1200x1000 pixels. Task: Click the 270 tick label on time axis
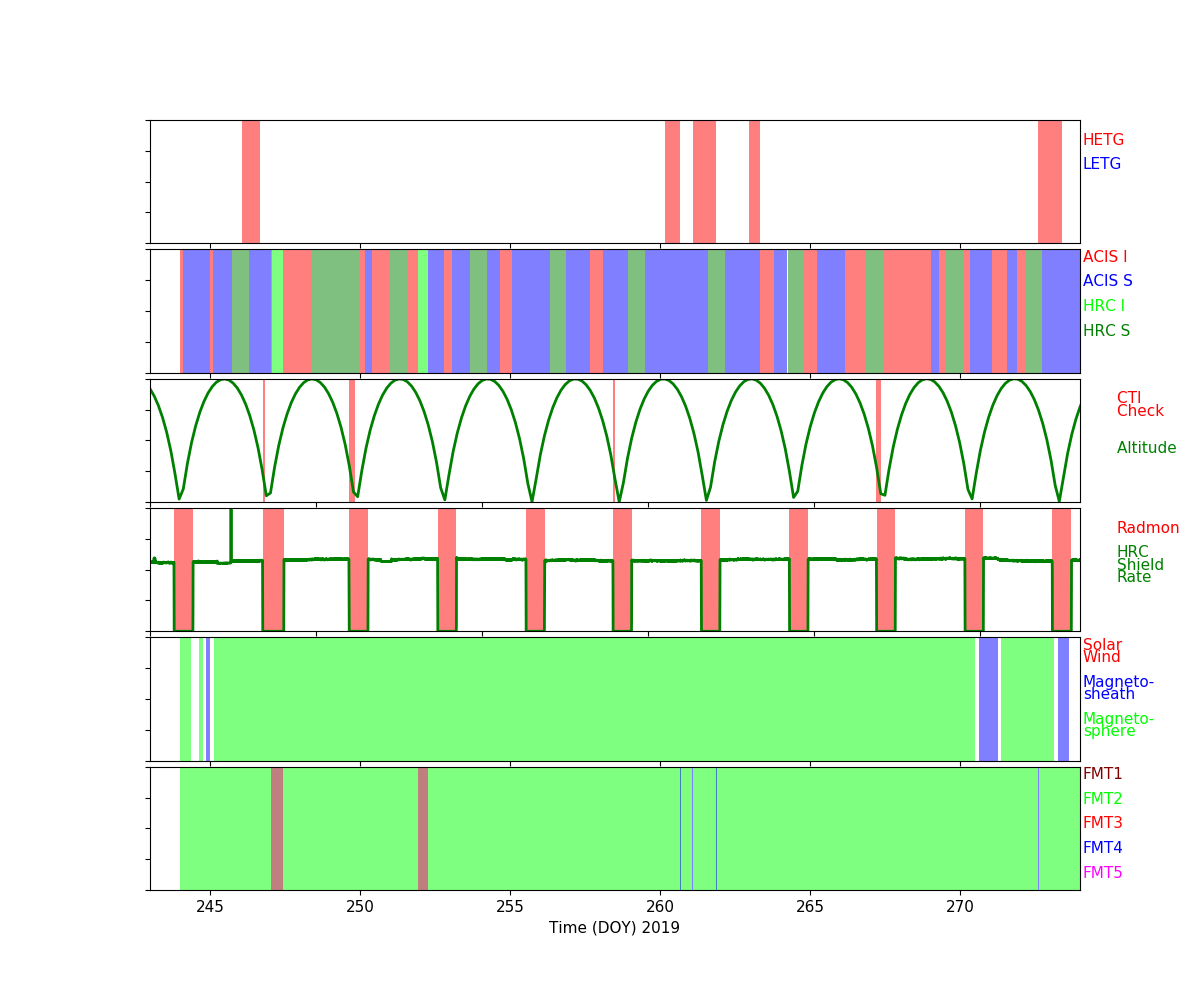tap(960, 906)
